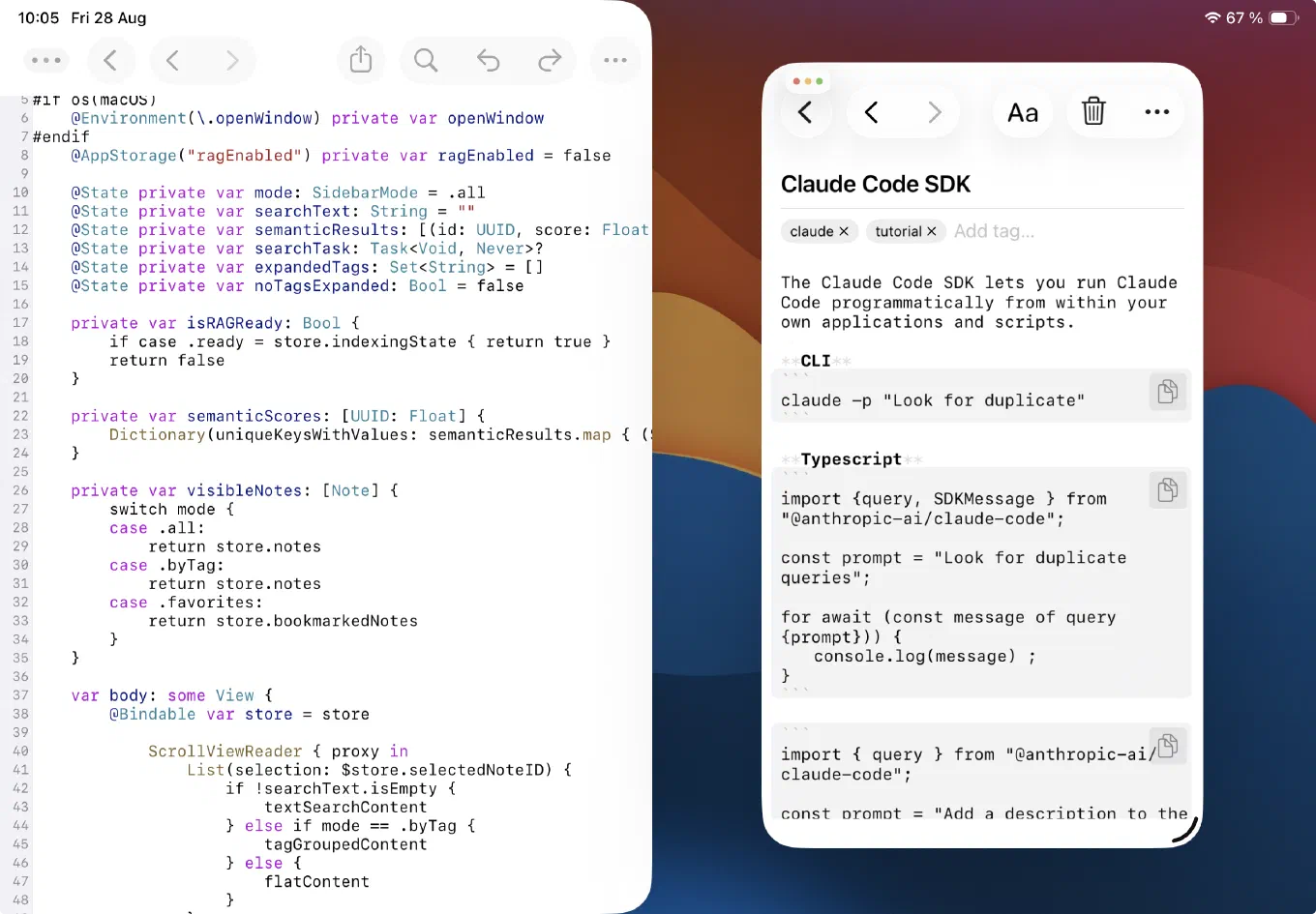Tap the notes window control dots
The image size is (1316, 914).
[x=807, y=81]
